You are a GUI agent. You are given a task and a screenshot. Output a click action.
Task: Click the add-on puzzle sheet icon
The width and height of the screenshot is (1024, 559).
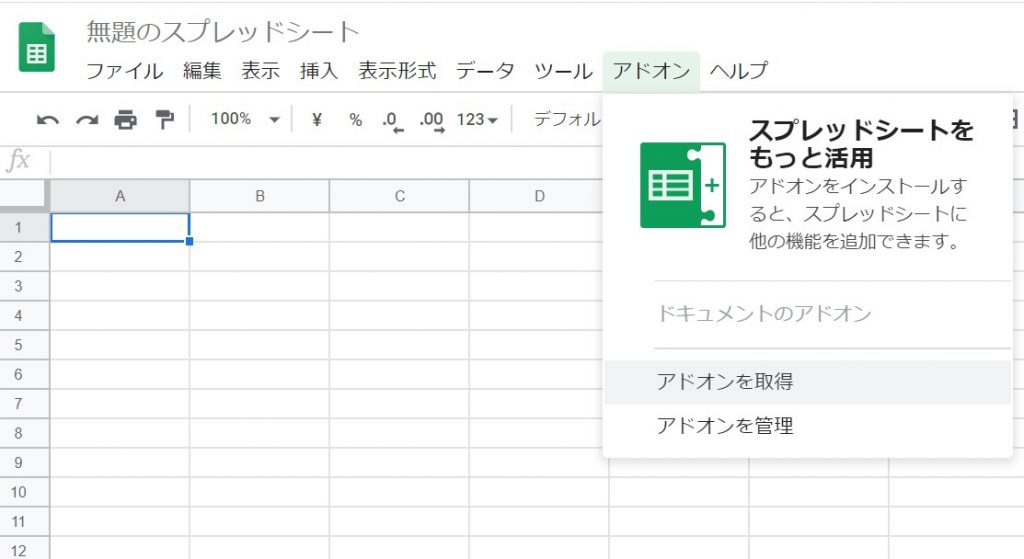pos(683,185)
